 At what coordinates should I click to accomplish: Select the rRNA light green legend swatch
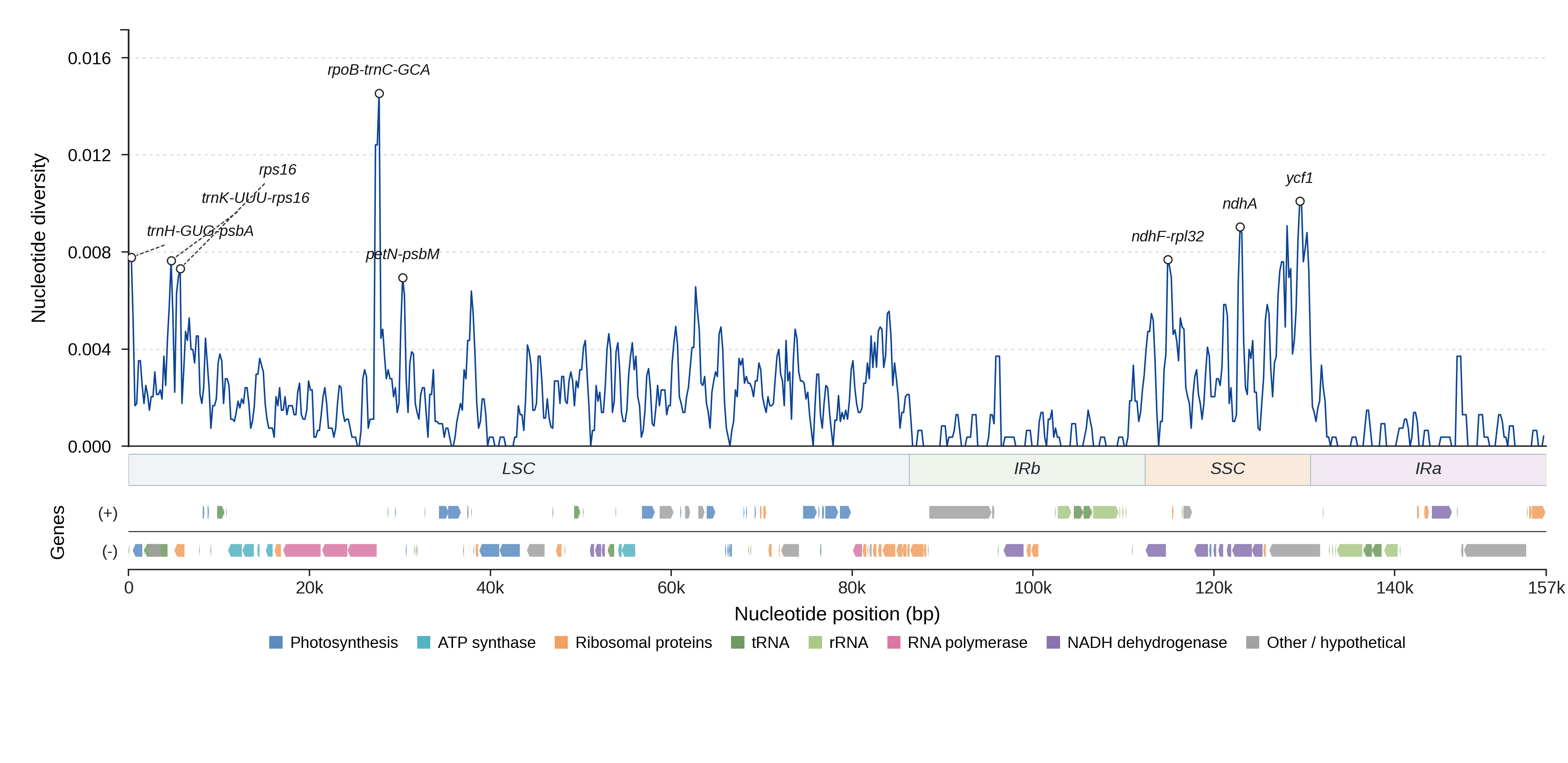[x=815, y=642]
